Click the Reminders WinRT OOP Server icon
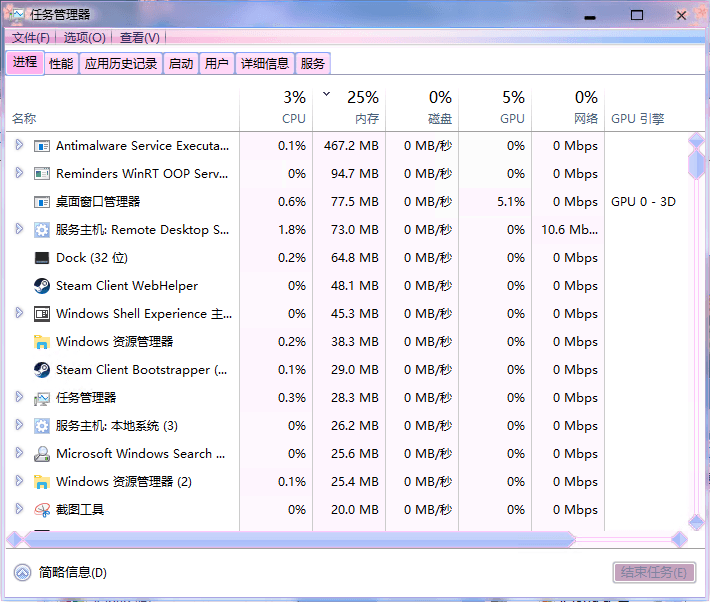 click(42, 174)
